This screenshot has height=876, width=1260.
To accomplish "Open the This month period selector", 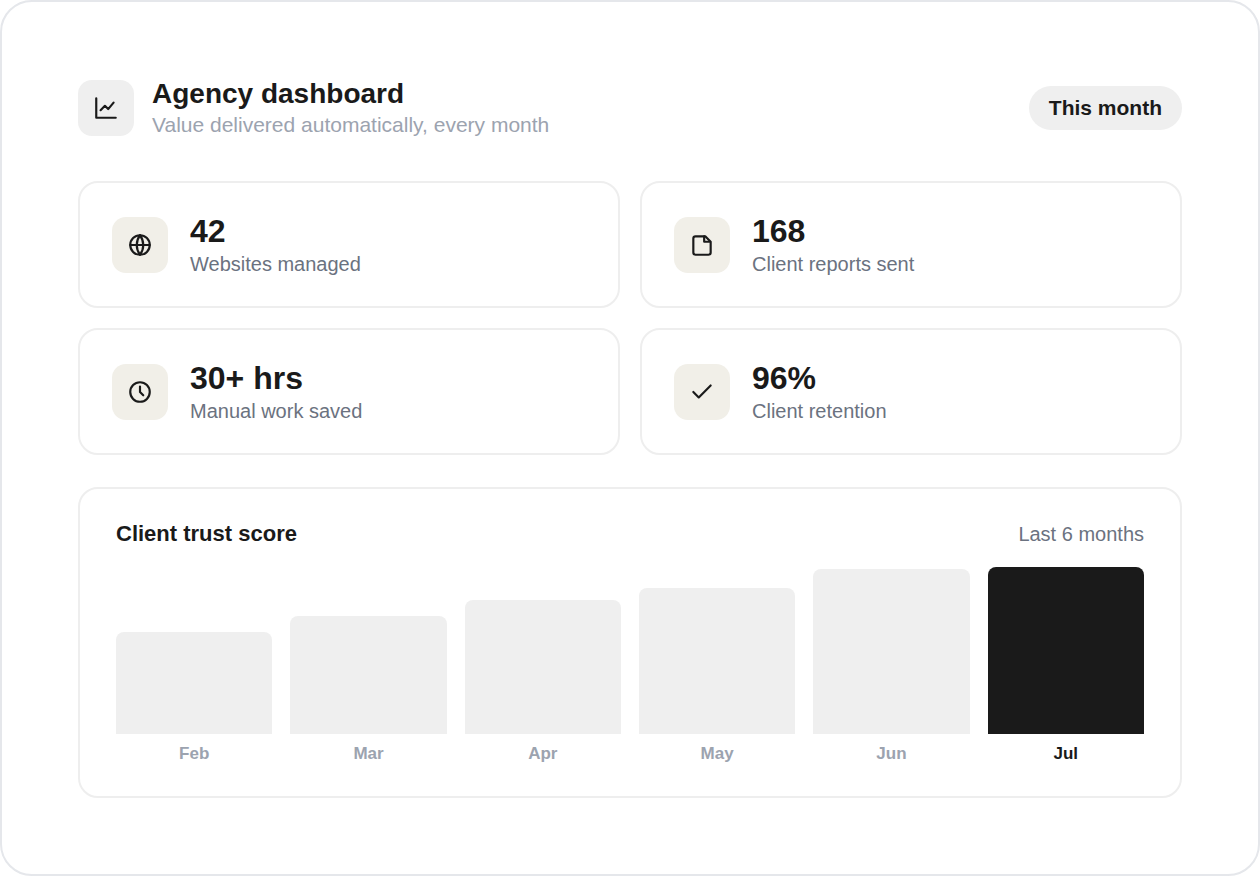I will click(1105, 108).
